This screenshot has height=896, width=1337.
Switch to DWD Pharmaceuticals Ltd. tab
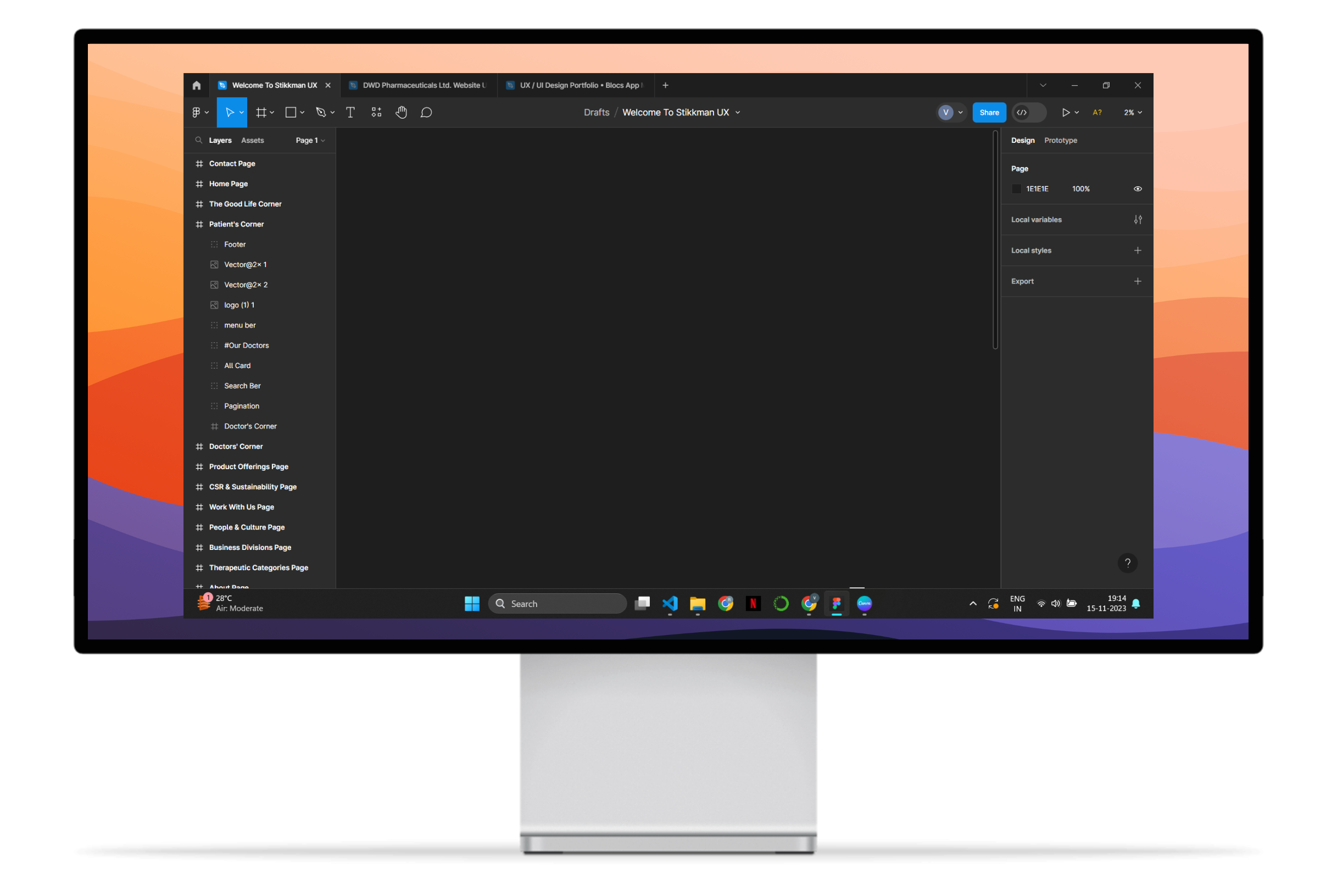coord(418,85)
